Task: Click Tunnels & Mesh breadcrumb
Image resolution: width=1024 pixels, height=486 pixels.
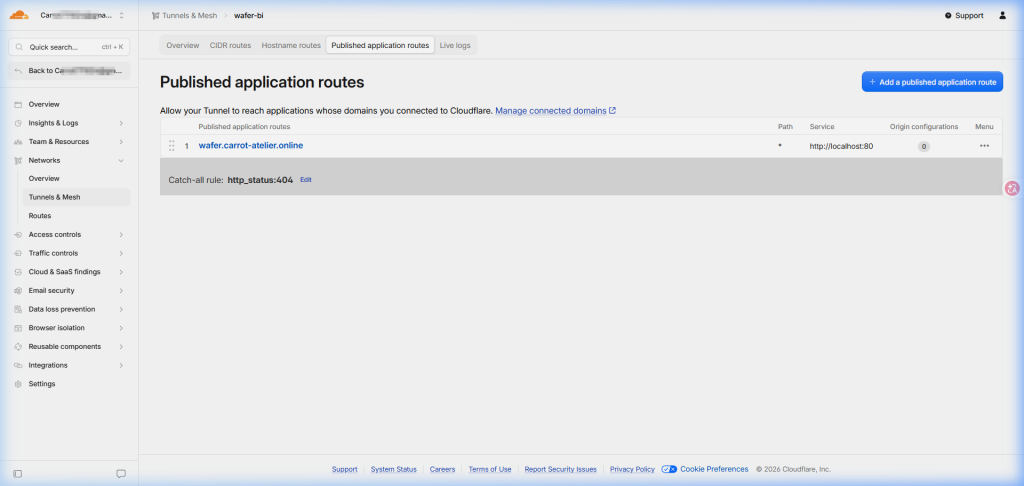Action: point(189,15)
